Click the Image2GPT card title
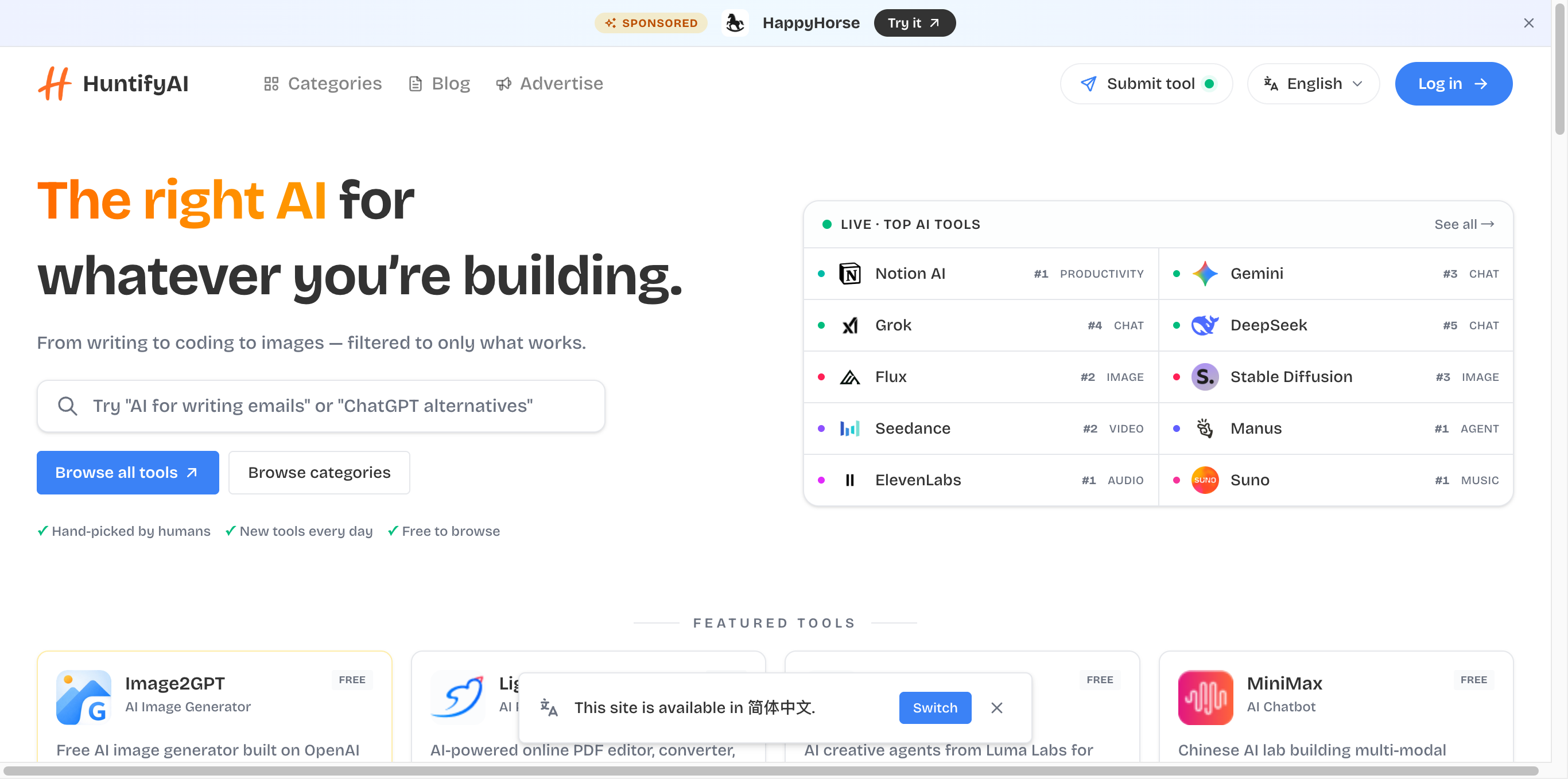 click(x=174, y=683)
